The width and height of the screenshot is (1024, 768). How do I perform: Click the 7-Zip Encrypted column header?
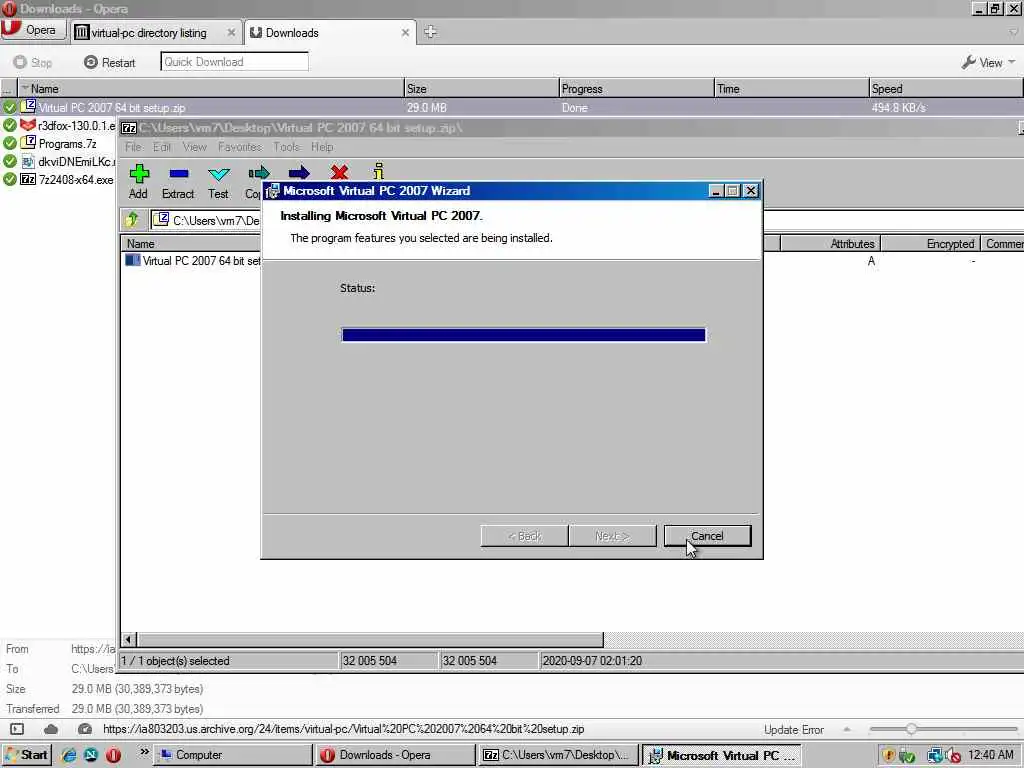click(x=931, y=244)
